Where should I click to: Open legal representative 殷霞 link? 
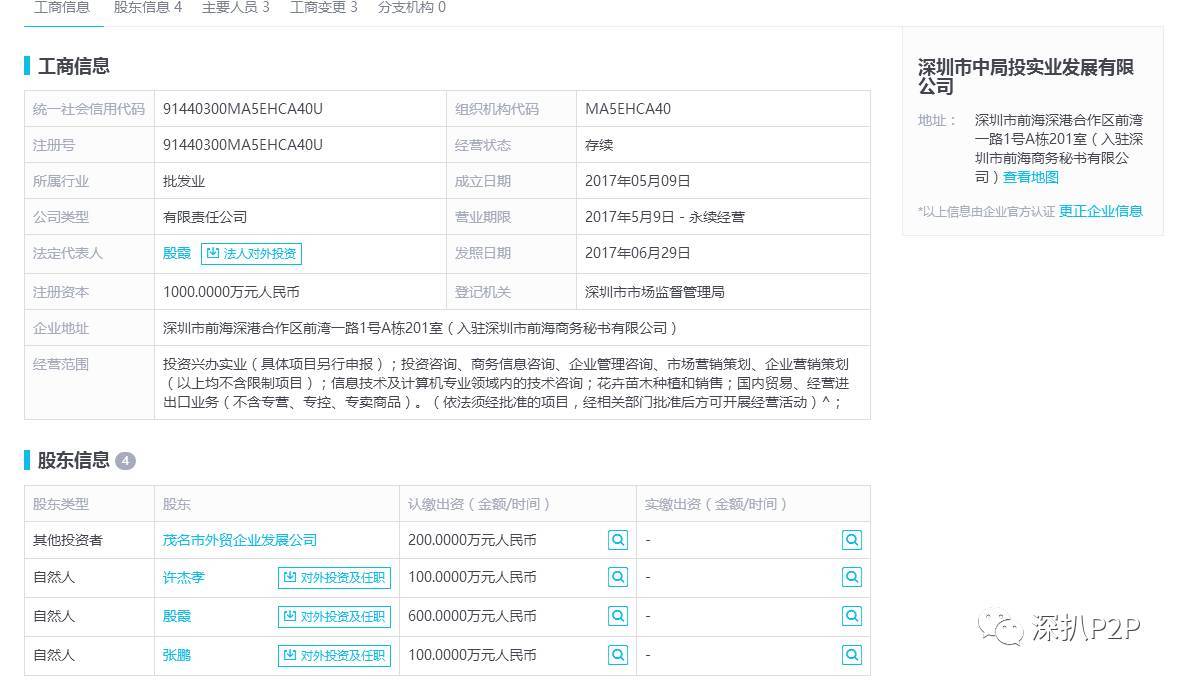[177, 253]
